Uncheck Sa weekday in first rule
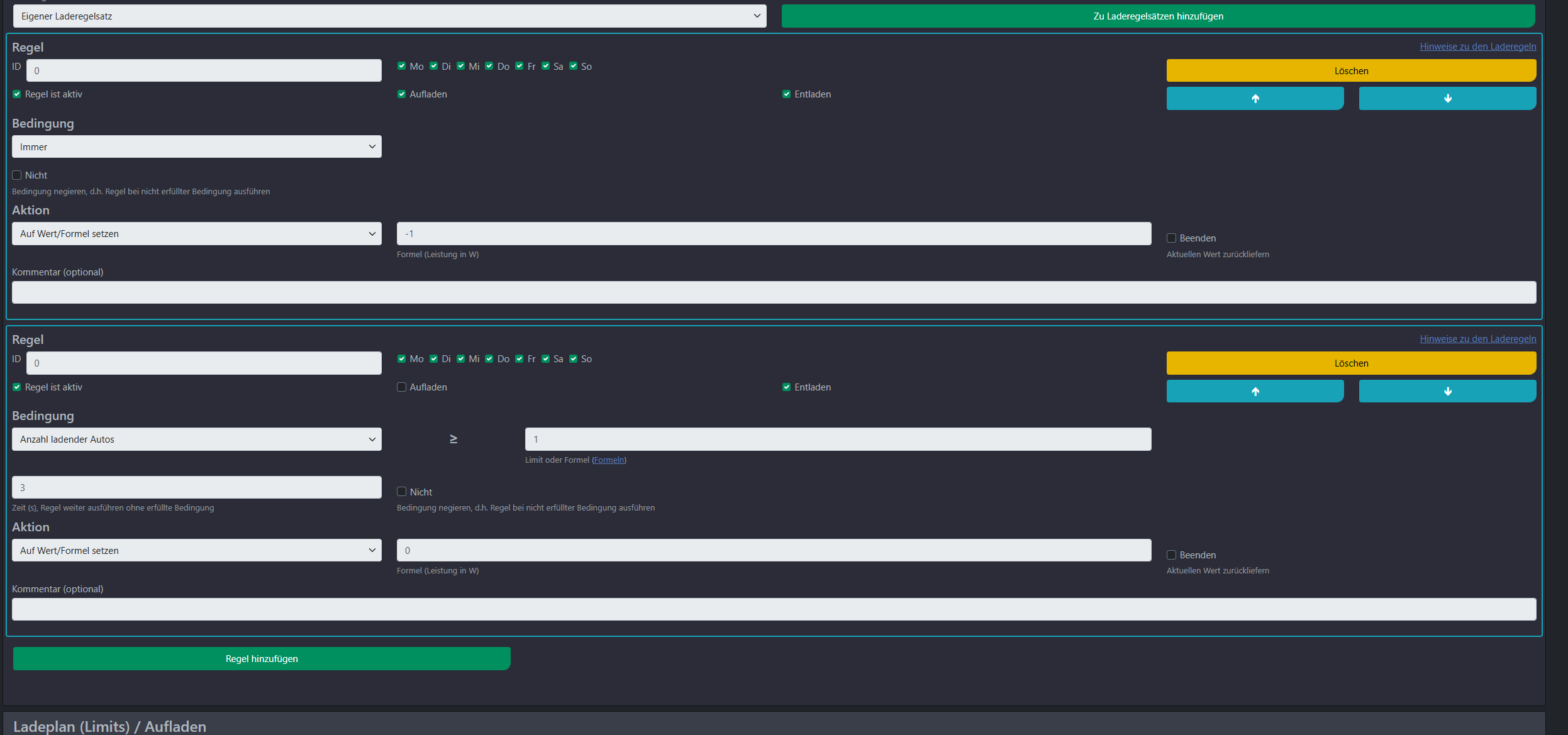 click(545, 66)
